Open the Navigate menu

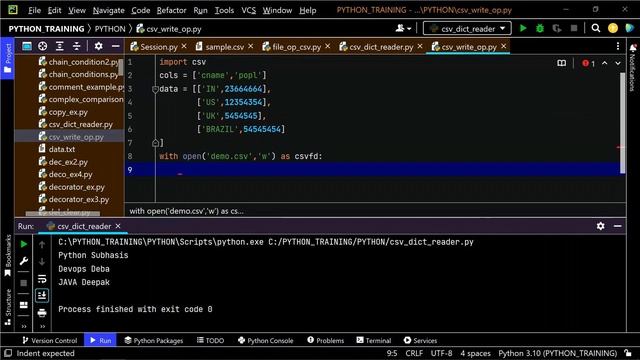pyautogui.click(x=109, y=10)
